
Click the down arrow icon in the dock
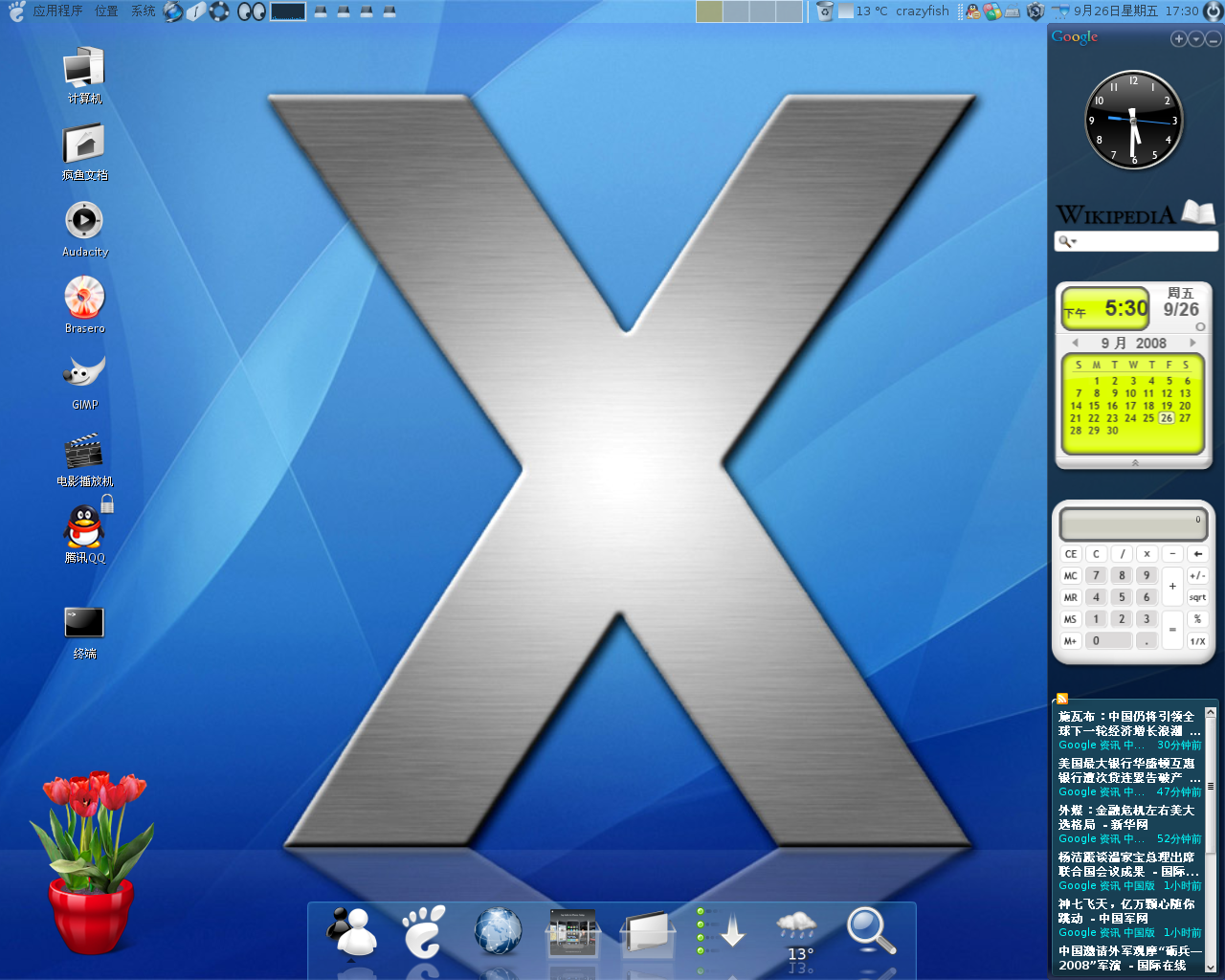tap(732, 931)
